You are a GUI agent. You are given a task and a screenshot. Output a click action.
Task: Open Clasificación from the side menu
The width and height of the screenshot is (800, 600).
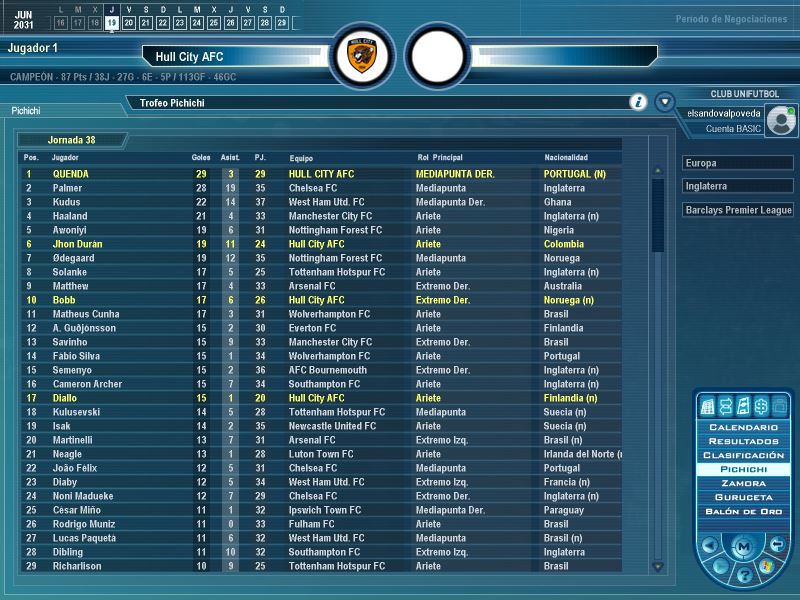coord(743,455)
